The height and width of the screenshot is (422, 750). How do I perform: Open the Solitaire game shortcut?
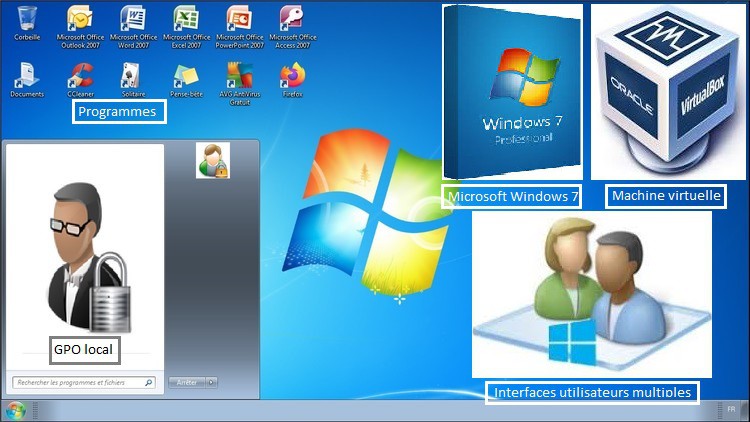pos(133,80)
